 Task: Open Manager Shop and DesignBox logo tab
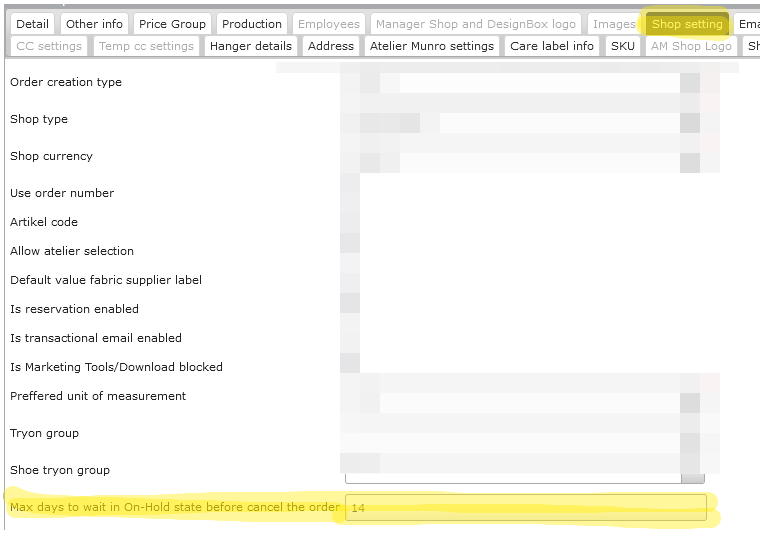tap(475, 24)
